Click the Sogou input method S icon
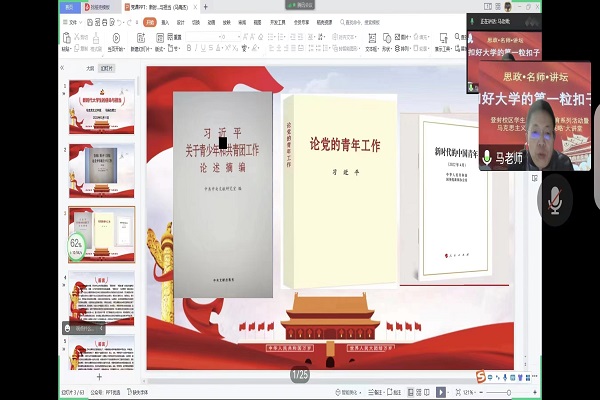Screen dimensions: 600x400 click(480, 376)
